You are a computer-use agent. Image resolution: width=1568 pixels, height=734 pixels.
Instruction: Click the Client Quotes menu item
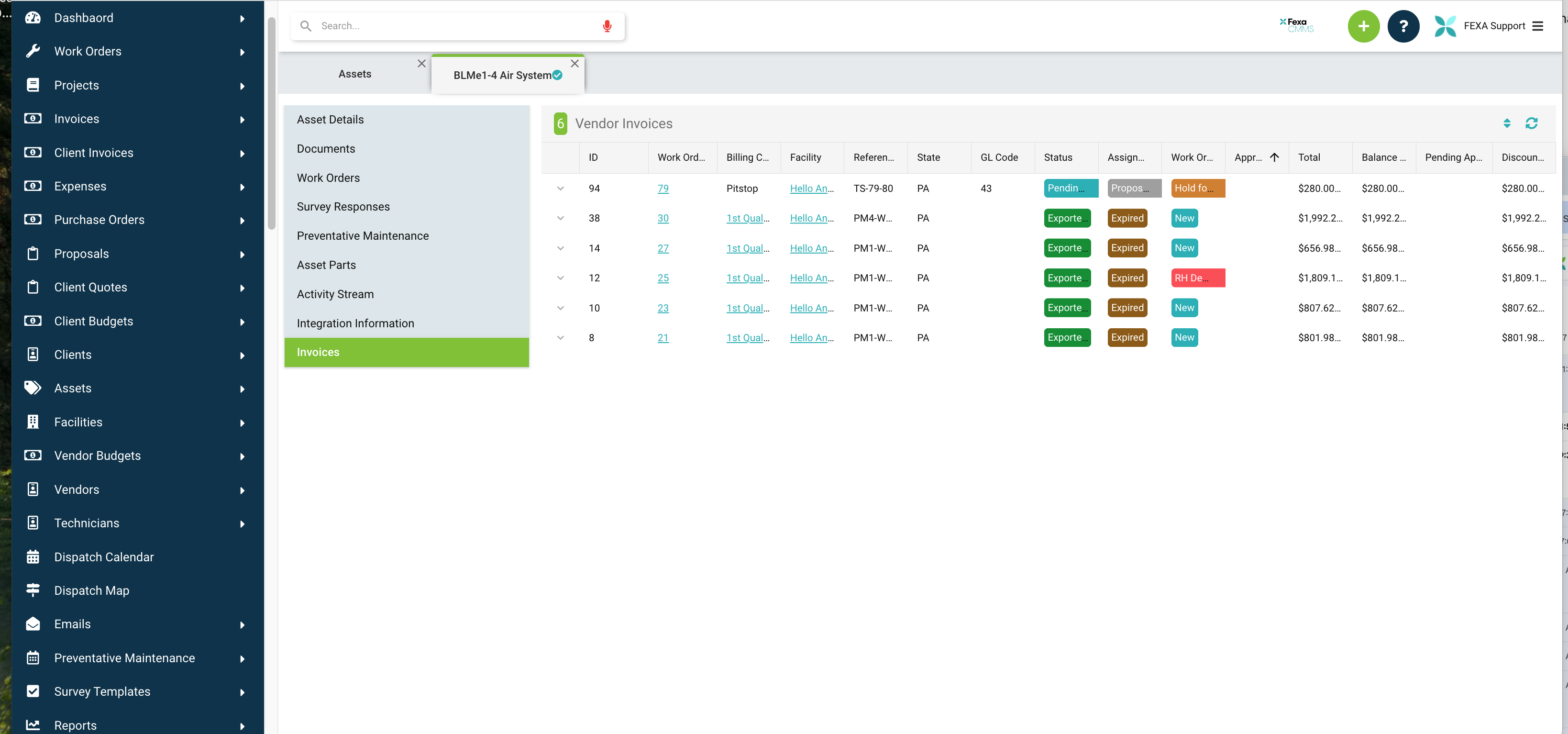[x=138, y=288]
